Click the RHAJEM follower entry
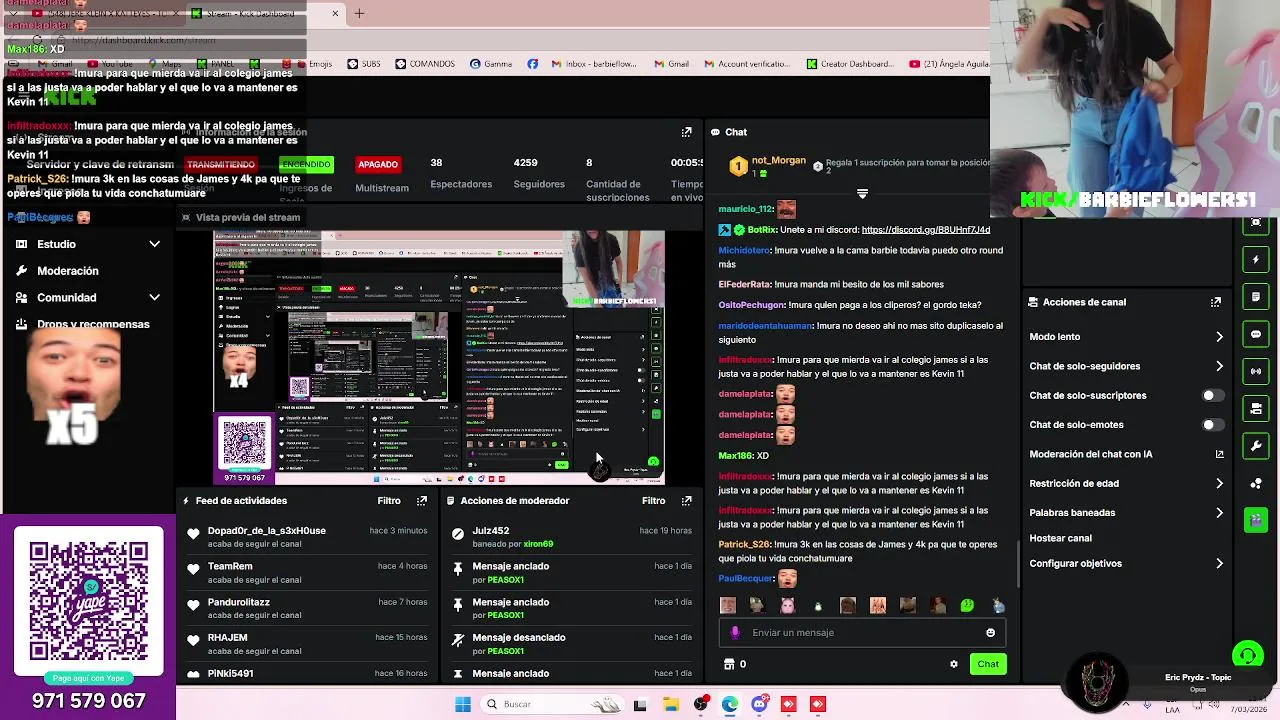 [x=308, y=644]
